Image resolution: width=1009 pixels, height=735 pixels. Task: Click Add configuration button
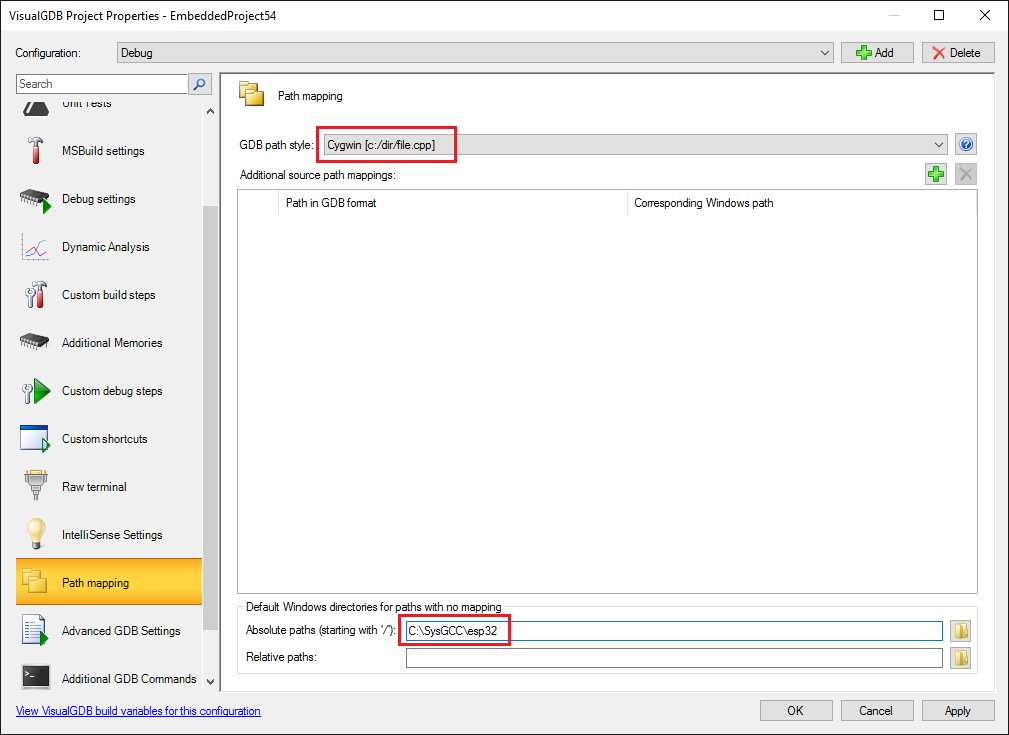(877, 53)
